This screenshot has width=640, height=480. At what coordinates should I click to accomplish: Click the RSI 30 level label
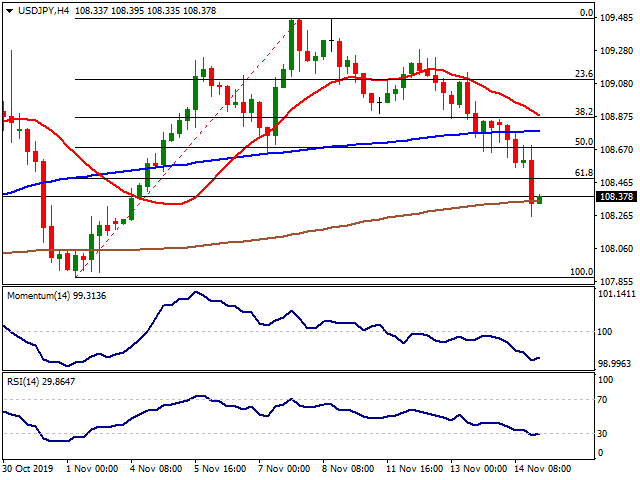coord(602,434)
